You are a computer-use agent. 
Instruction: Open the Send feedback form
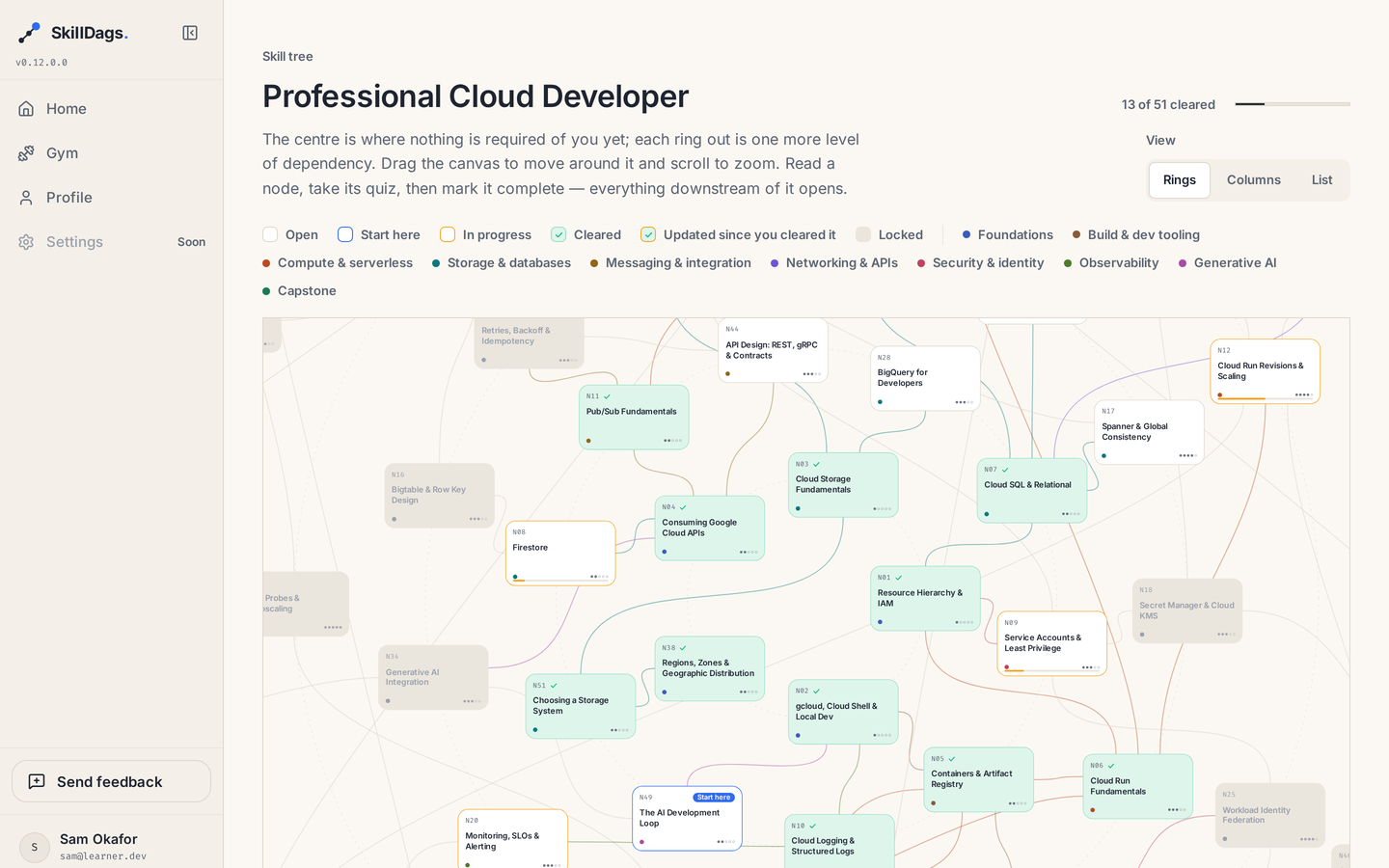(x=112, y=781)
